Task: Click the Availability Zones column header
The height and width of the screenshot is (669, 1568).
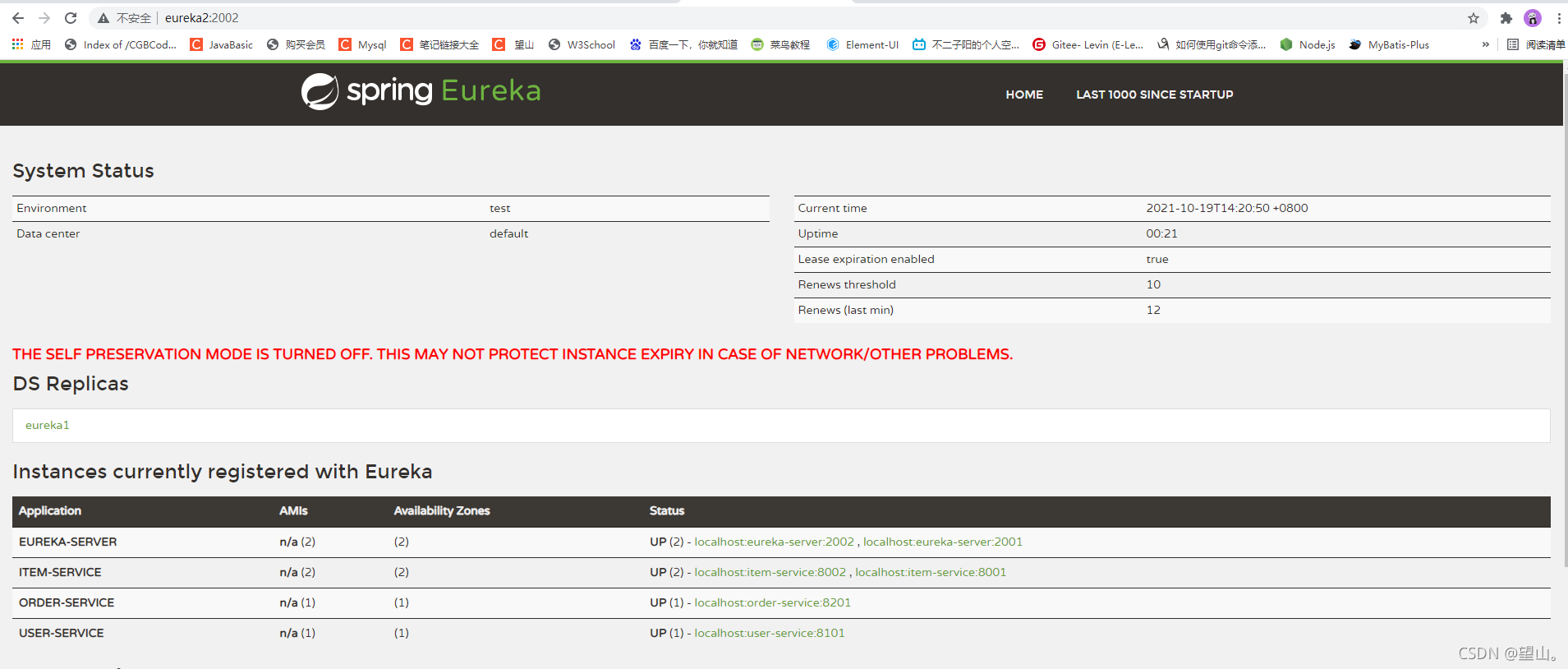Action: pos(441,510)
